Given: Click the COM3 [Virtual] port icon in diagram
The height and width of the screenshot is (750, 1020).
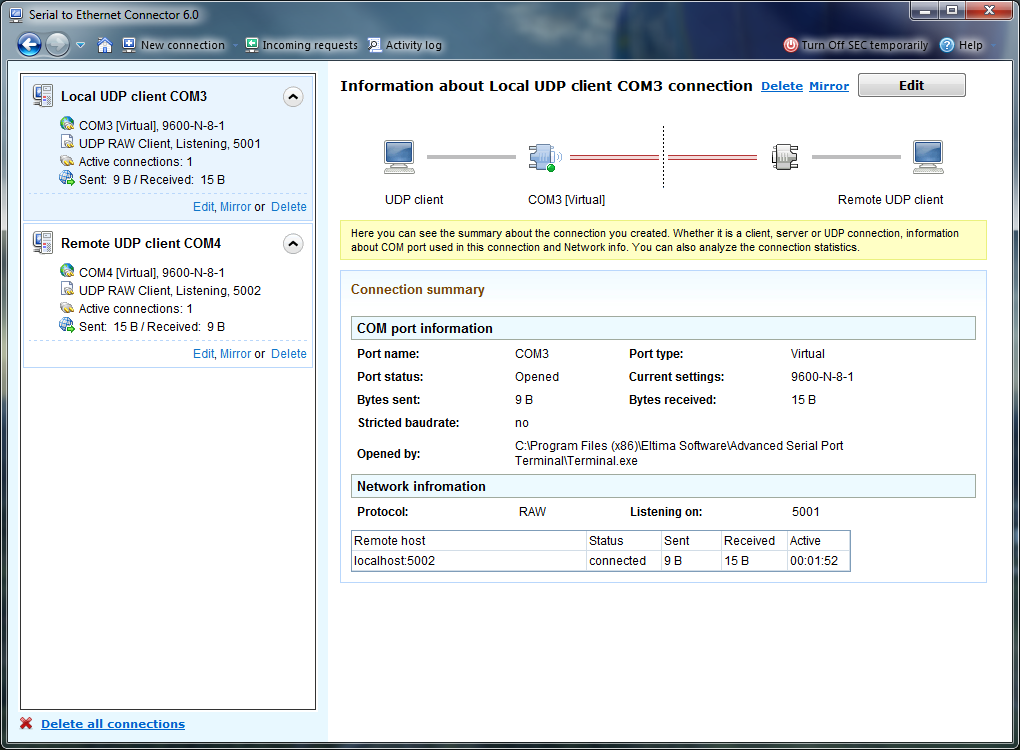Looking at the screenshot, I should click(x=544, y=157).
